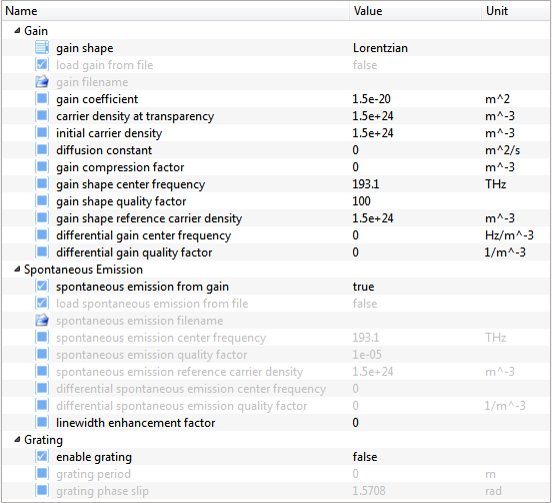The image size is (552, 503).
Task: Click the icon beside differential gain quality factor
Action: [42, 252]
